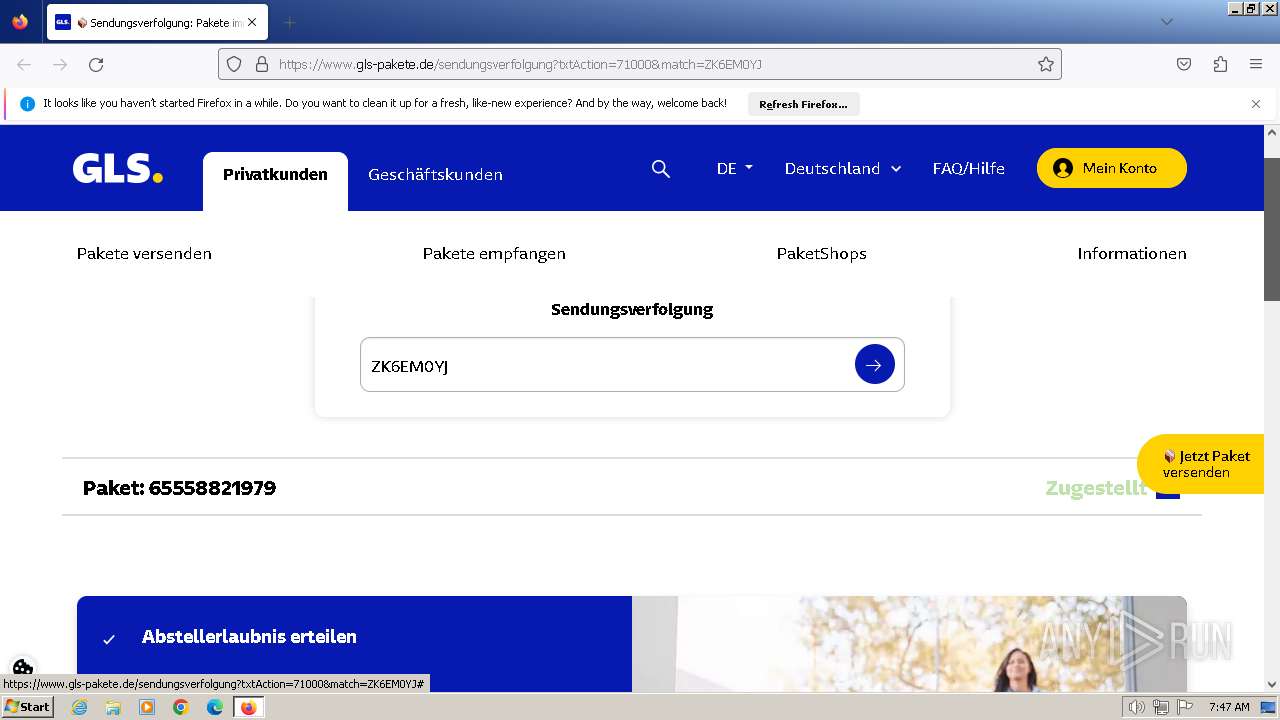Viewport: 1280px width, 720px height.
Task: Open Windows Media Player taskbar icon
Action: pos(147,707)
